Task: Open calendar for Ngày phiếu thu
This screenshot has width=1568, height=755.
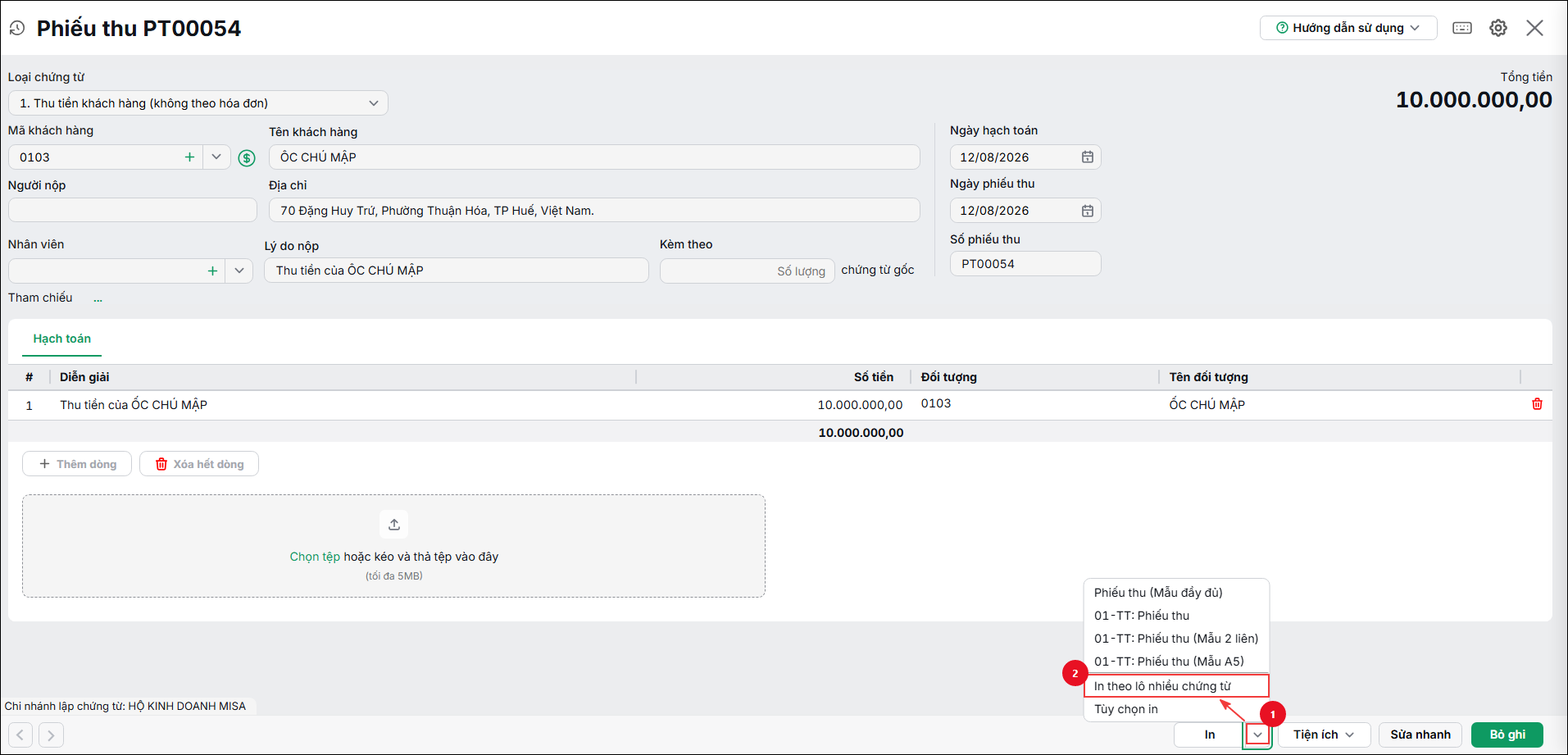Action: click(x=1087, y=211)
